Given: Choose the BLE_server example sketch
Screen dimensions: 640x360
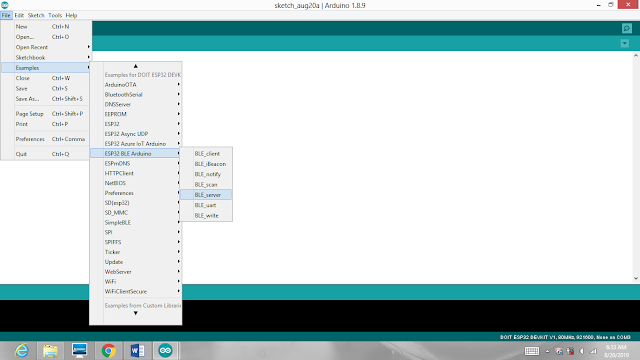Looking at the screenshot, I should [207, 195].
